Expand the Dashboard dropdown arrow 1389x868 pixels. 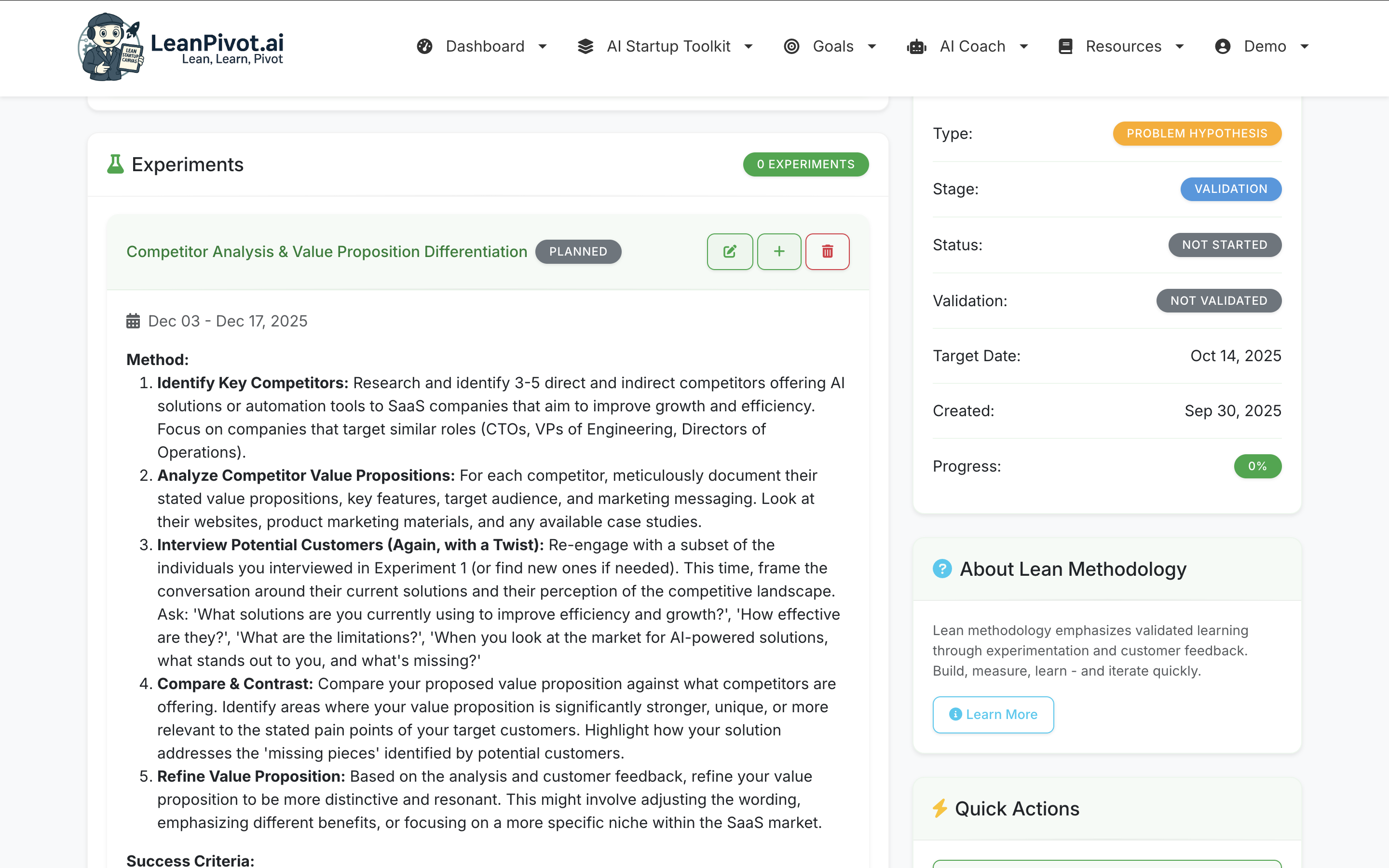point(543,46)
